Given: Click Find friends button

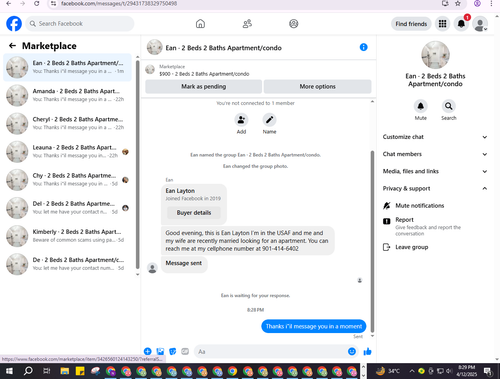Looking at the screenshot, I should tap(411, 24).
